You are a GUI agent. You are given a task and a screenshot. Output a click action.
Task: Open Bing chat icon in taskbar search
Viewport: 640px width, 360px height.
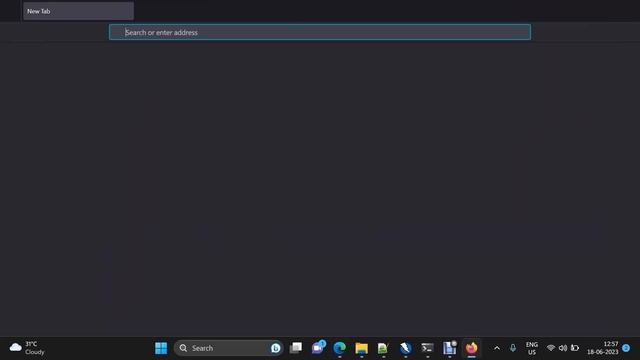pyautogui.click(x=276, y=348)
